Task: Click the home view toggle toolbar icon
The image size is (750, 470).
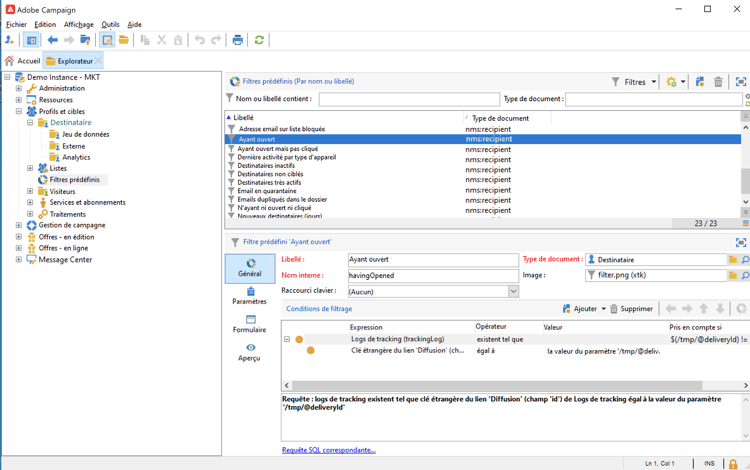Action: tap(31, 40)
